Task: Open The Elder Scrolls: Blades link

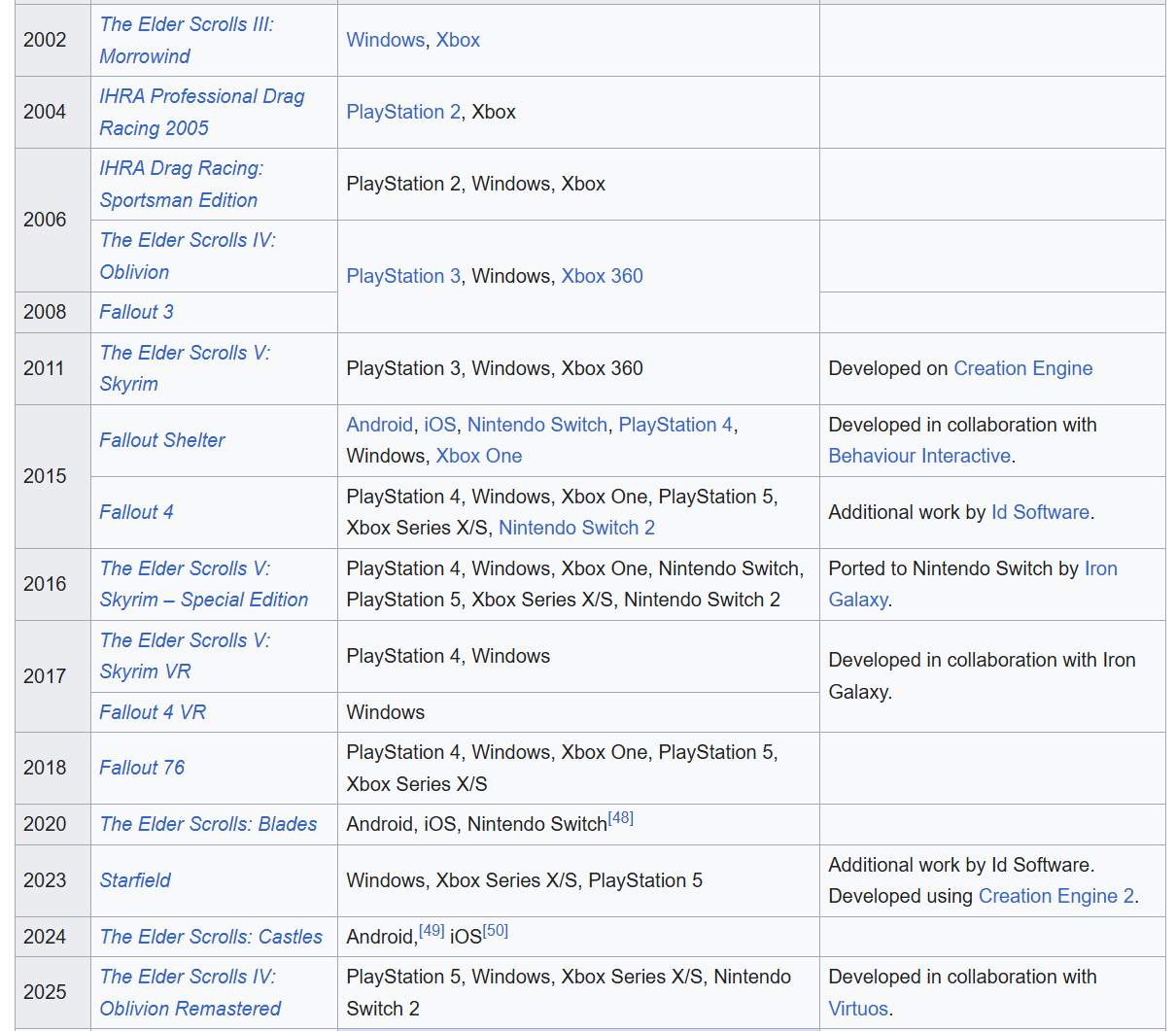Action: [208, 824]
